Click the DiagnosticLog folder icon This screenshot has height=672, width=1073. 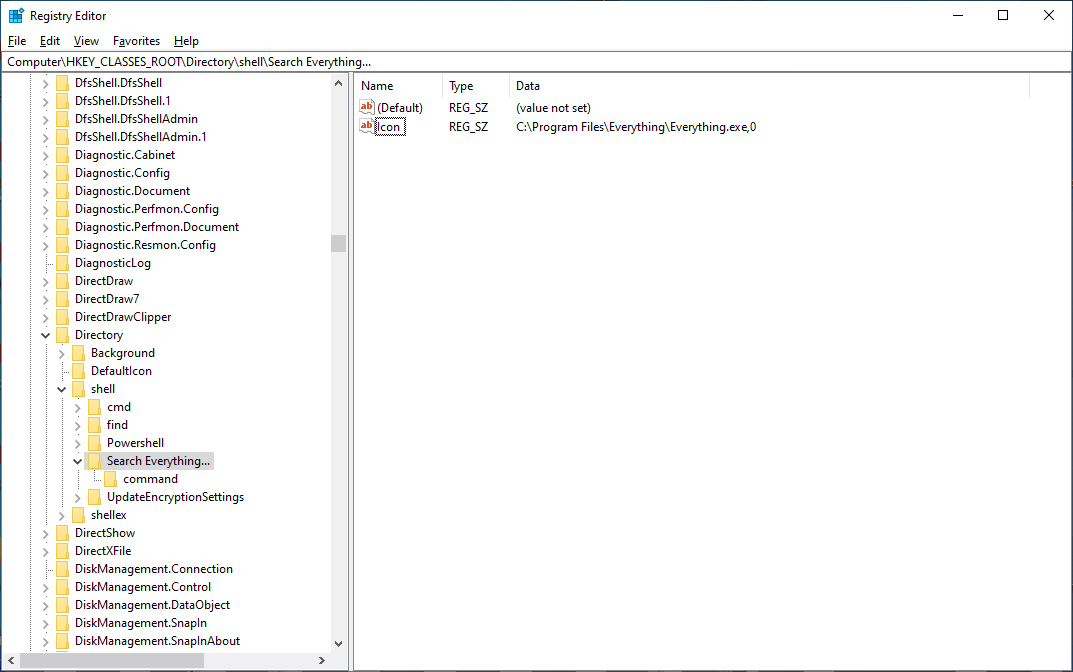pos(62,262)
